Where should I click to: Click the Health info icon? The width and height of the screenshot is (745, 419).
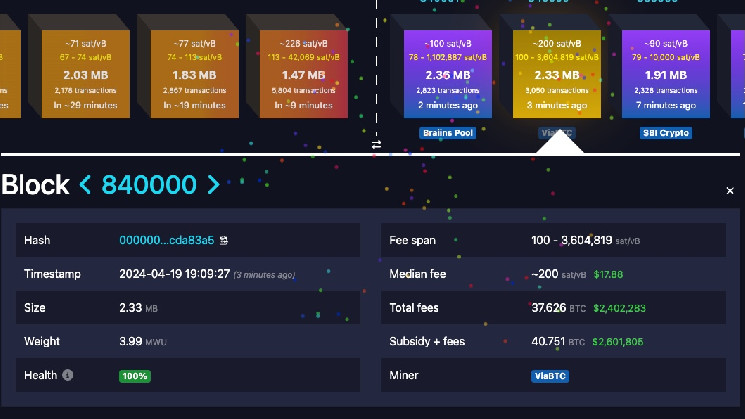tap(68, 375)
